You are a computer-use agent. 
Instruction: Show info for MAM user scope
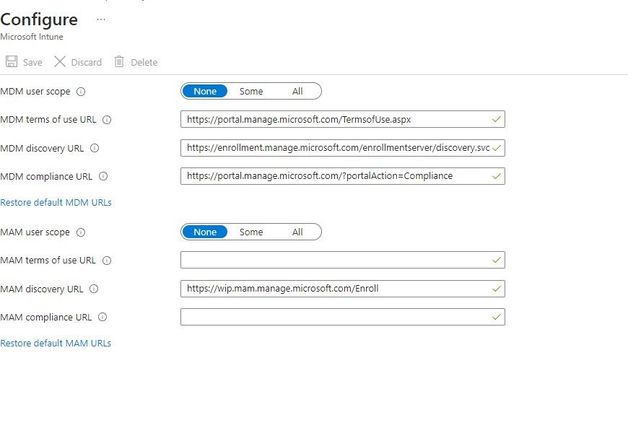coord(81,233)
